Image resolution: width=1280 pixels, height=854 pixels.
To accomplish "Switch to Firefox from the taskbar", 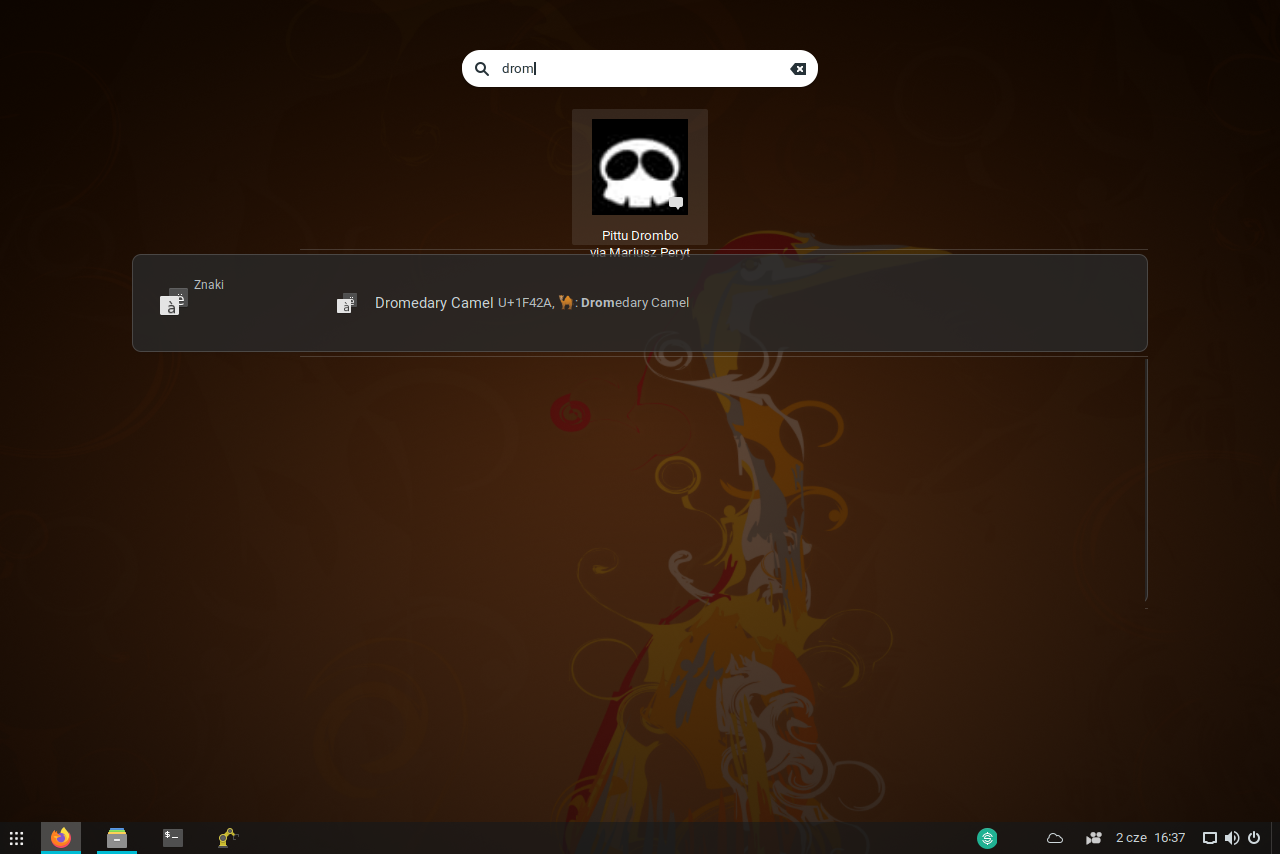I will tap(61, 838).
